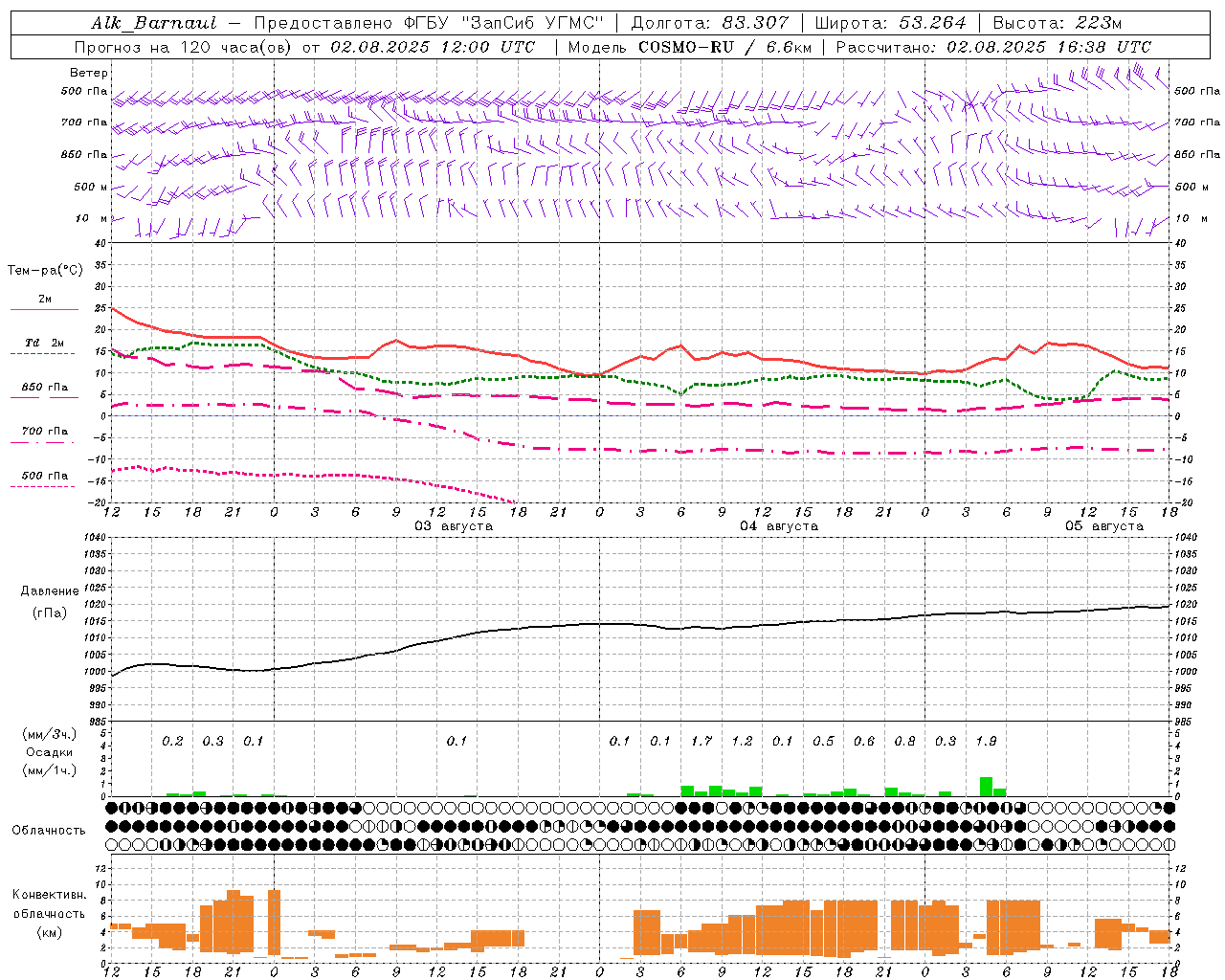
Task: Click the precipitation value 1.2
Action: (742, 741)
